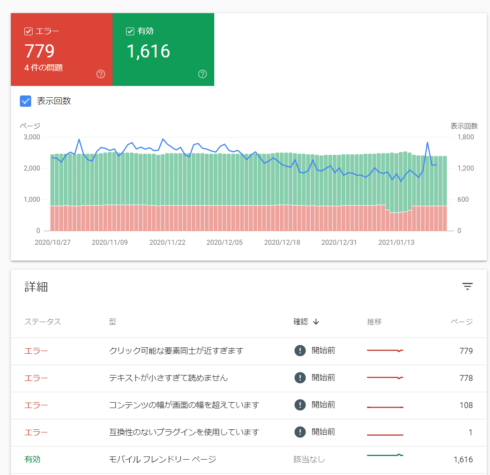
Task: Sort the table by the ページ column header
Action: coord(462,322)
